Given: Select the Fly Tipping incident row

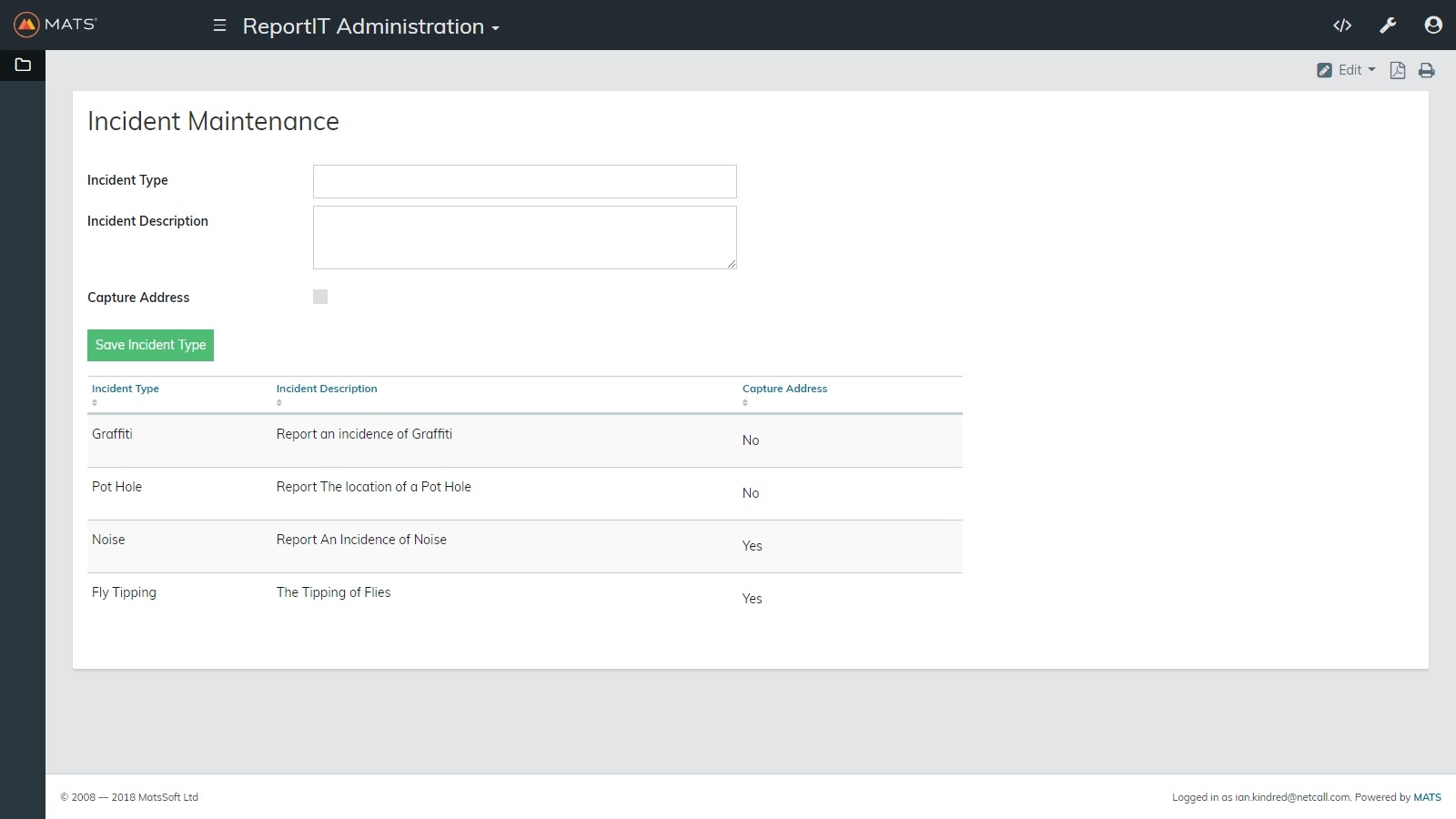Looking at the screenshot, I should click(x=124, y=592).
